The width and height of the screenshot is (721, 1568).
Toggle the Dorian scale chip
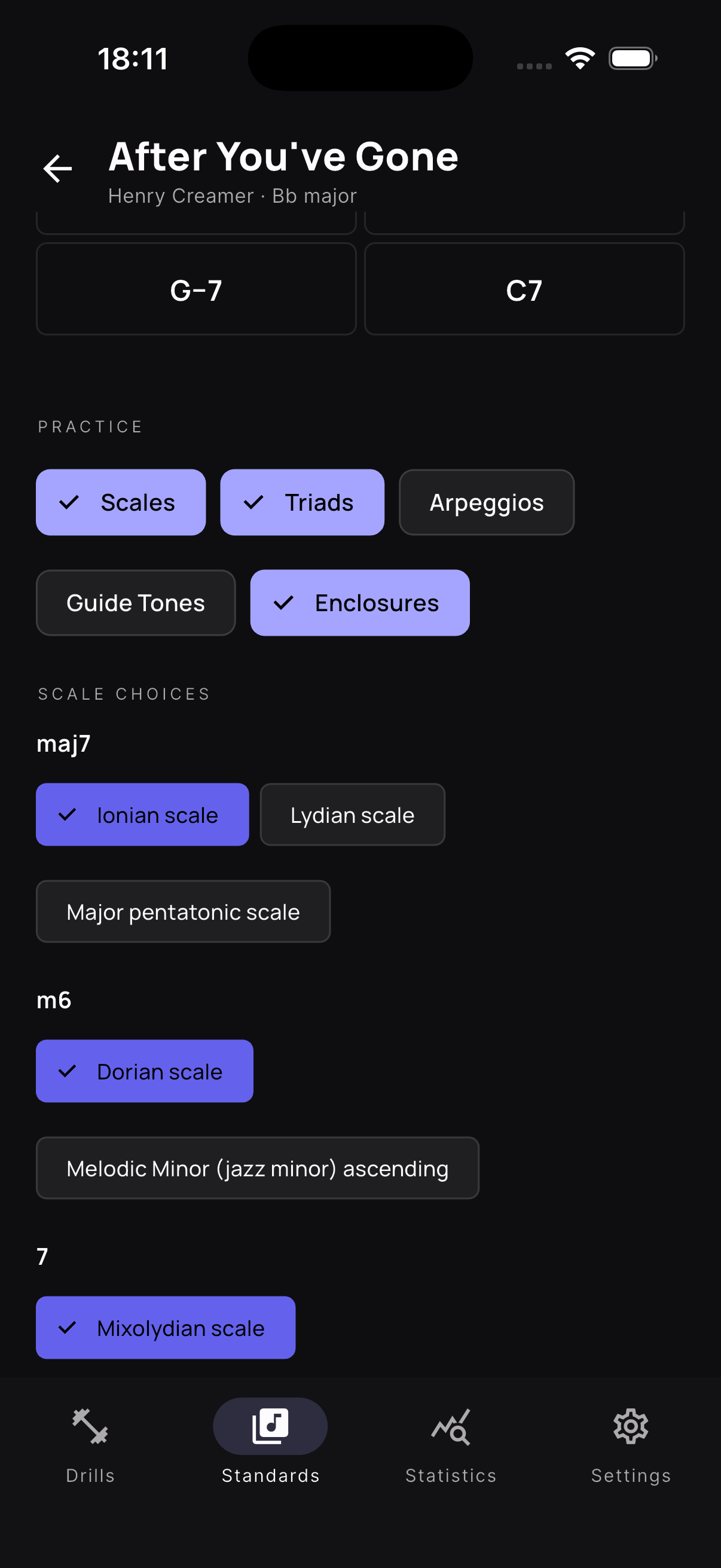[x=145, y=1070]
